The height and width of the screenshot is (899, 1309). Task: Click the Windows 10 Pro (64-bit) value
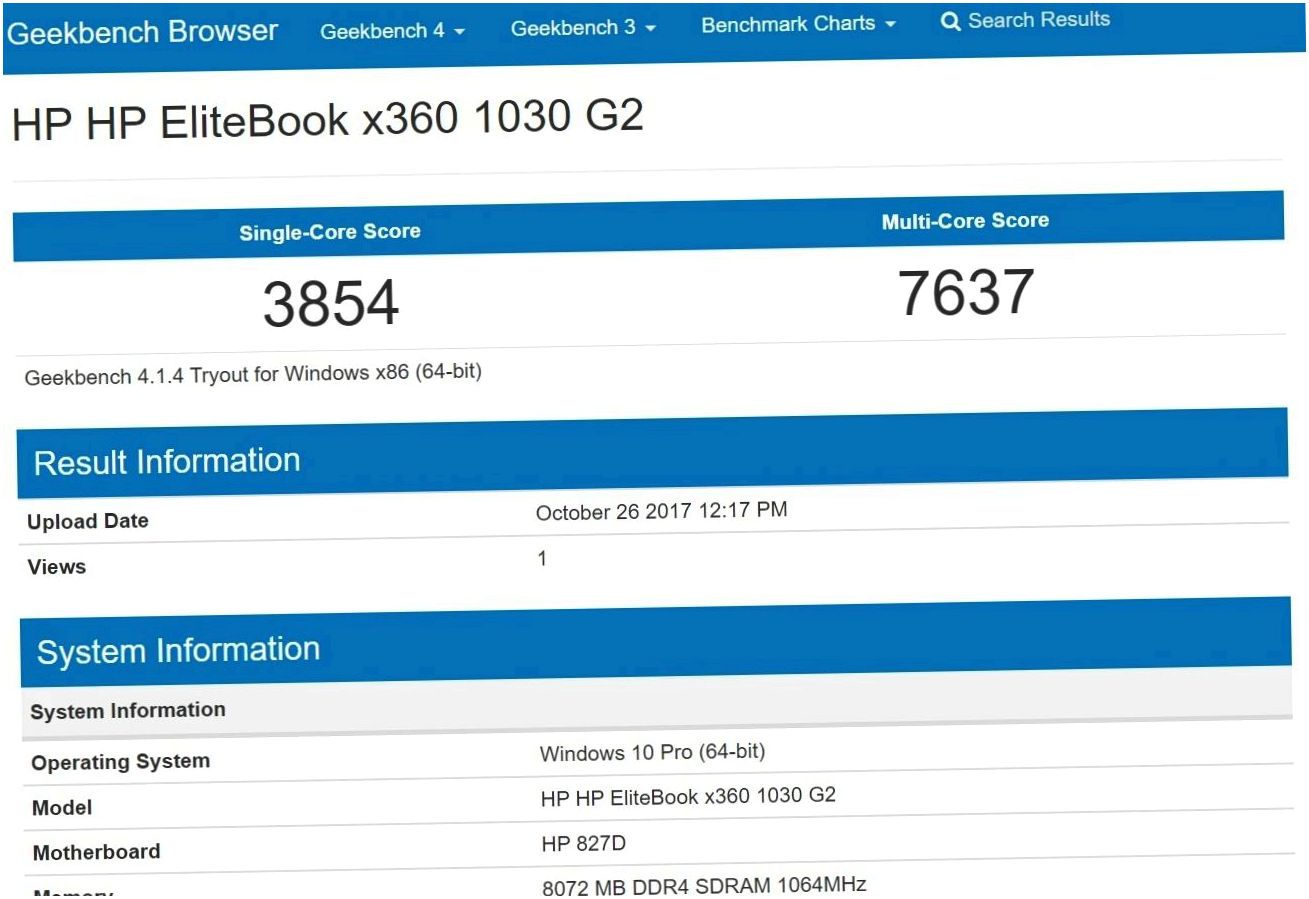click(x=652, y=752)
